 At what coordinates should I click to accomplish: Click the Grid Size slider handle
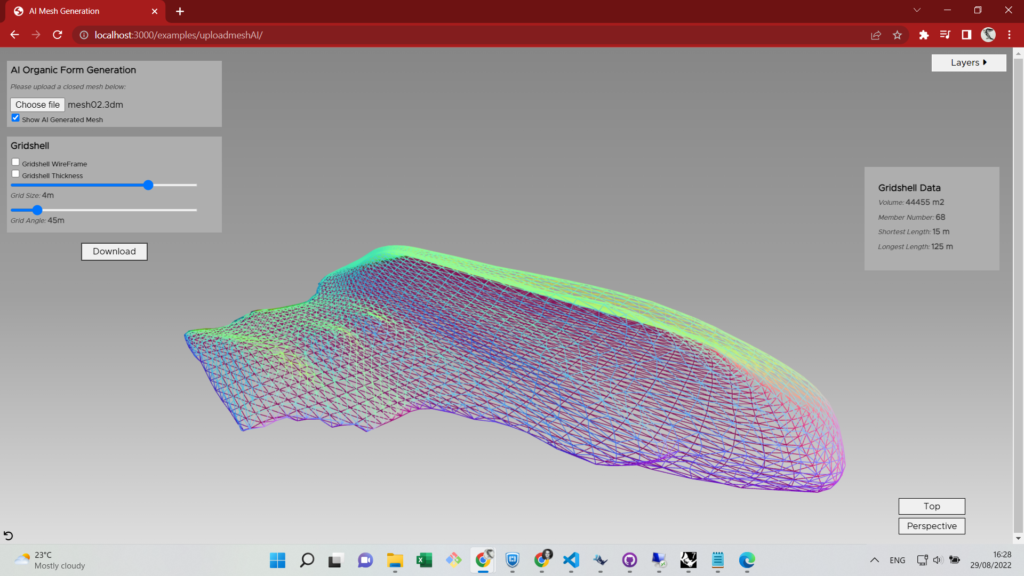click(148, 185)
